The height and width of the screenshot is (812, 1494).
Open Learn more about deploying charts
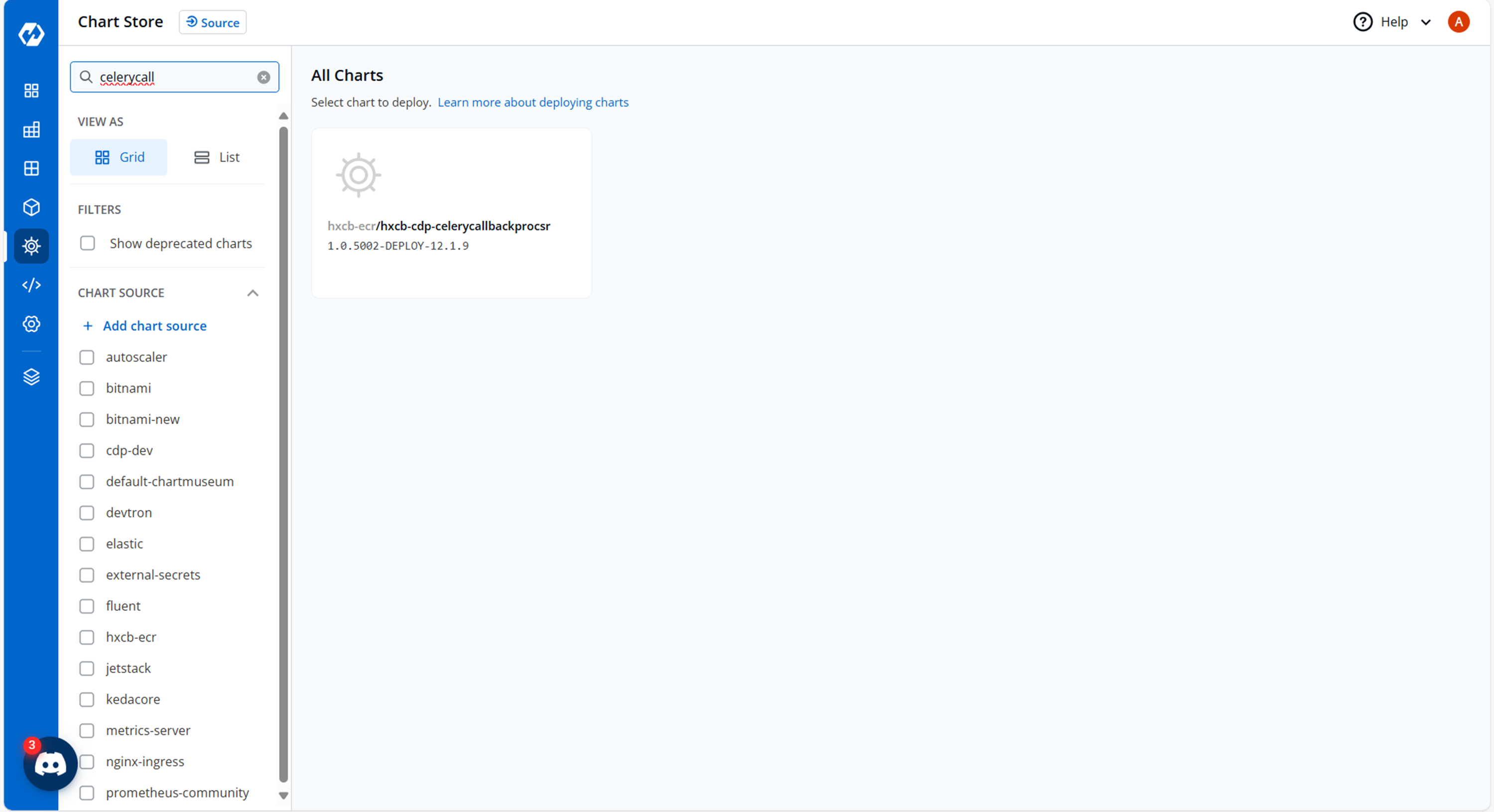[x=532, y=102]
